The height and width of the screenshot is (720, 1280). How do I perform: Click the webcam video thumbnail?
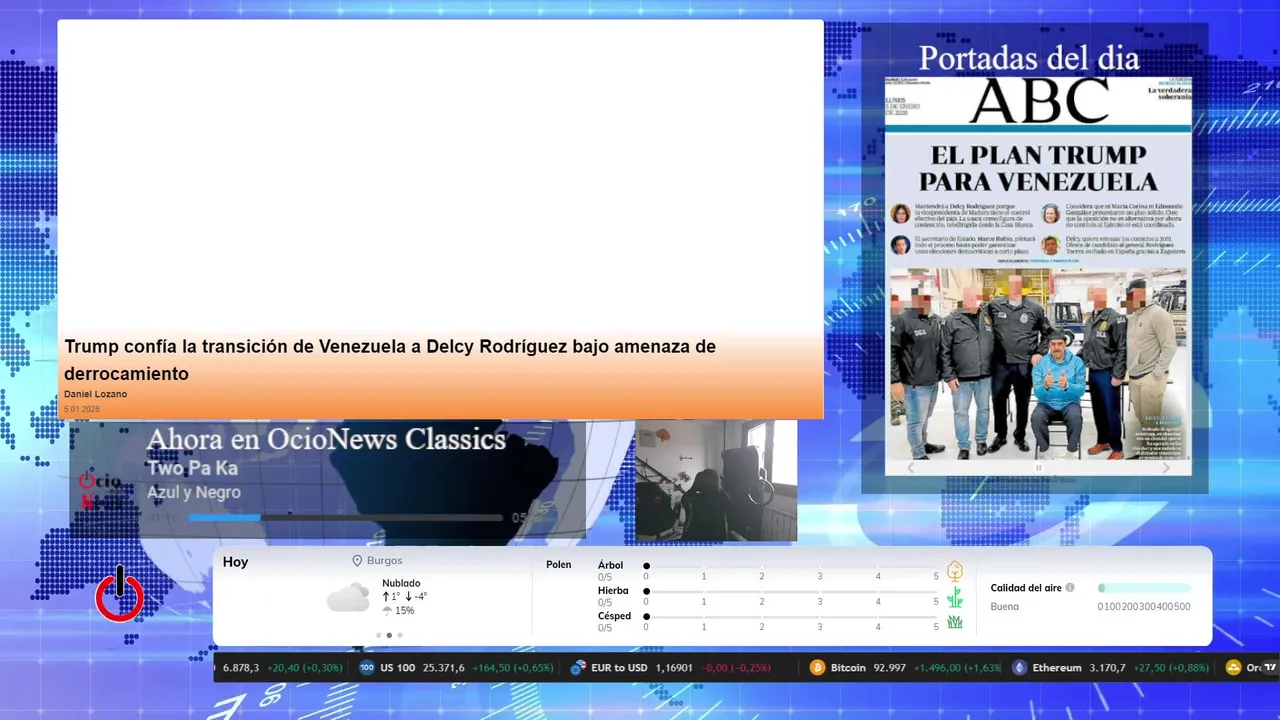(716, 481)
